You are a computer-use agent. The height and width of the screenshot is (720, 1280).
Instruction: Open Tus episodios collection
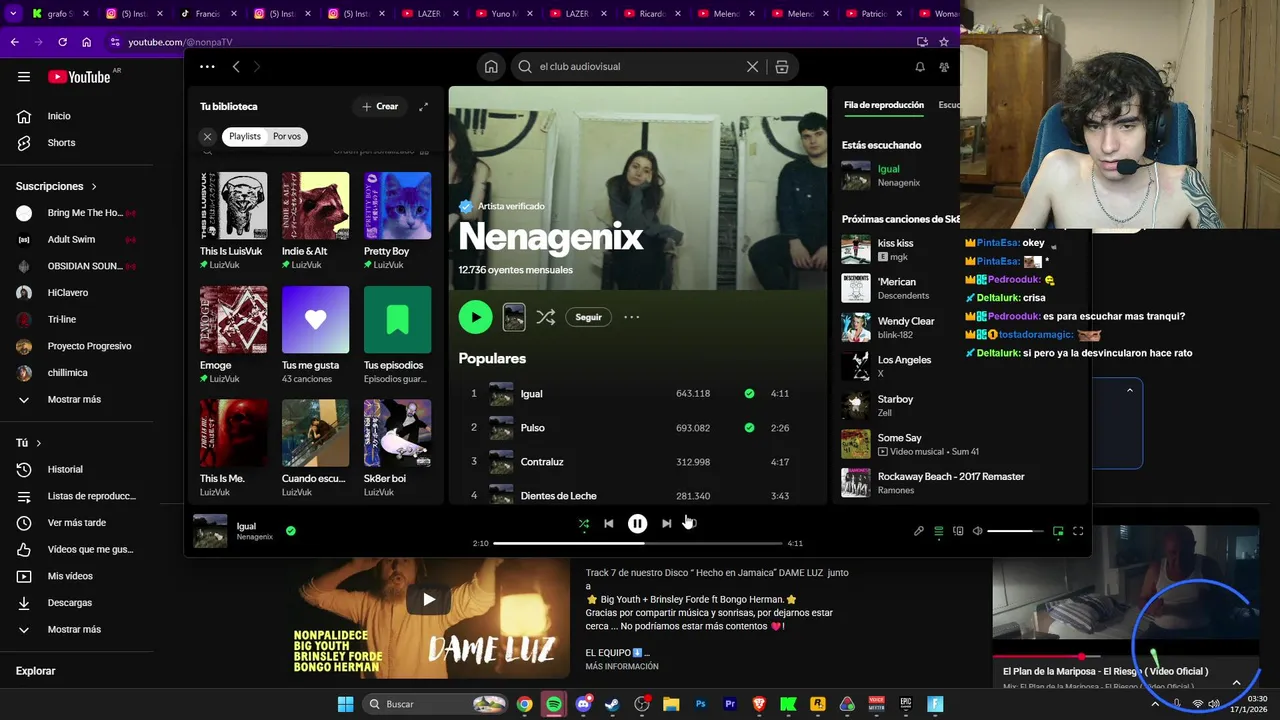397,335
